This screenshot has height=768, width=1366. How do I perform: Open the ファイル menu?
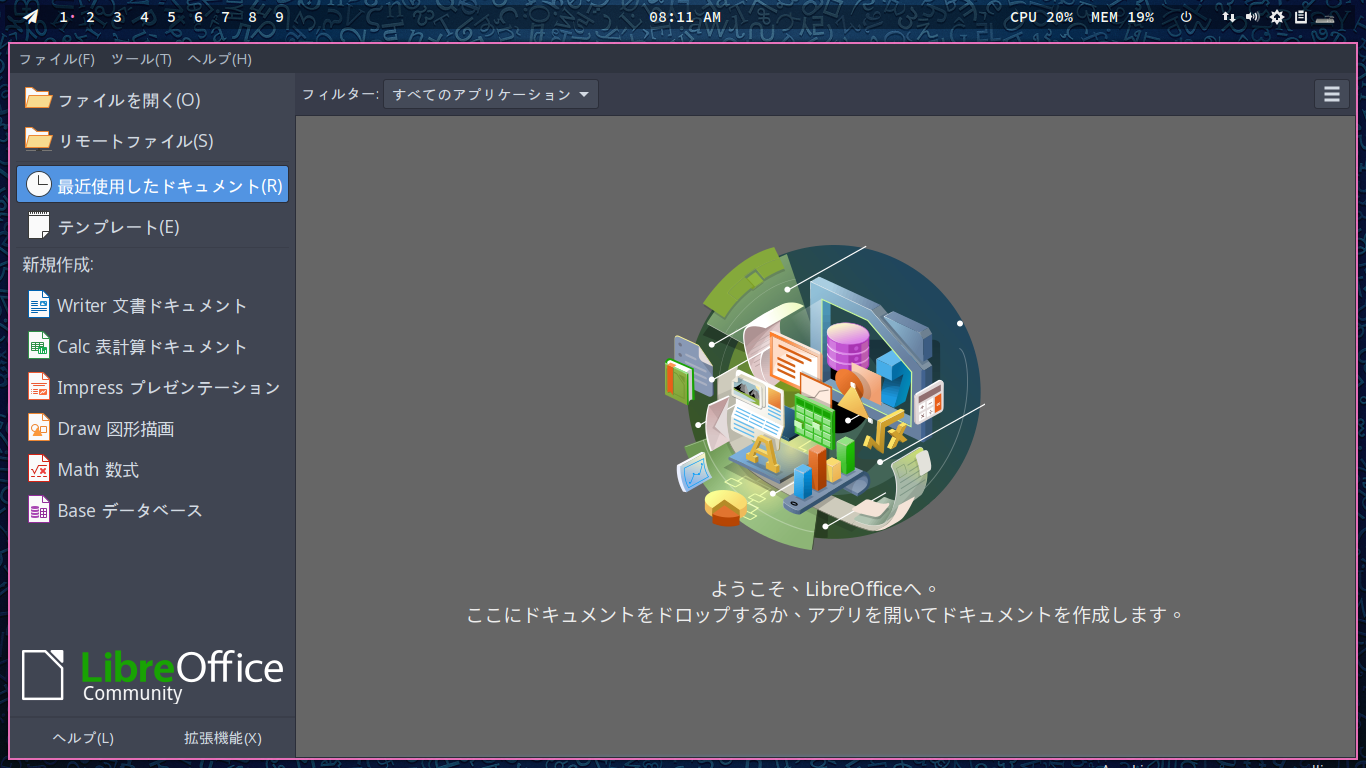tap(57, 59)
